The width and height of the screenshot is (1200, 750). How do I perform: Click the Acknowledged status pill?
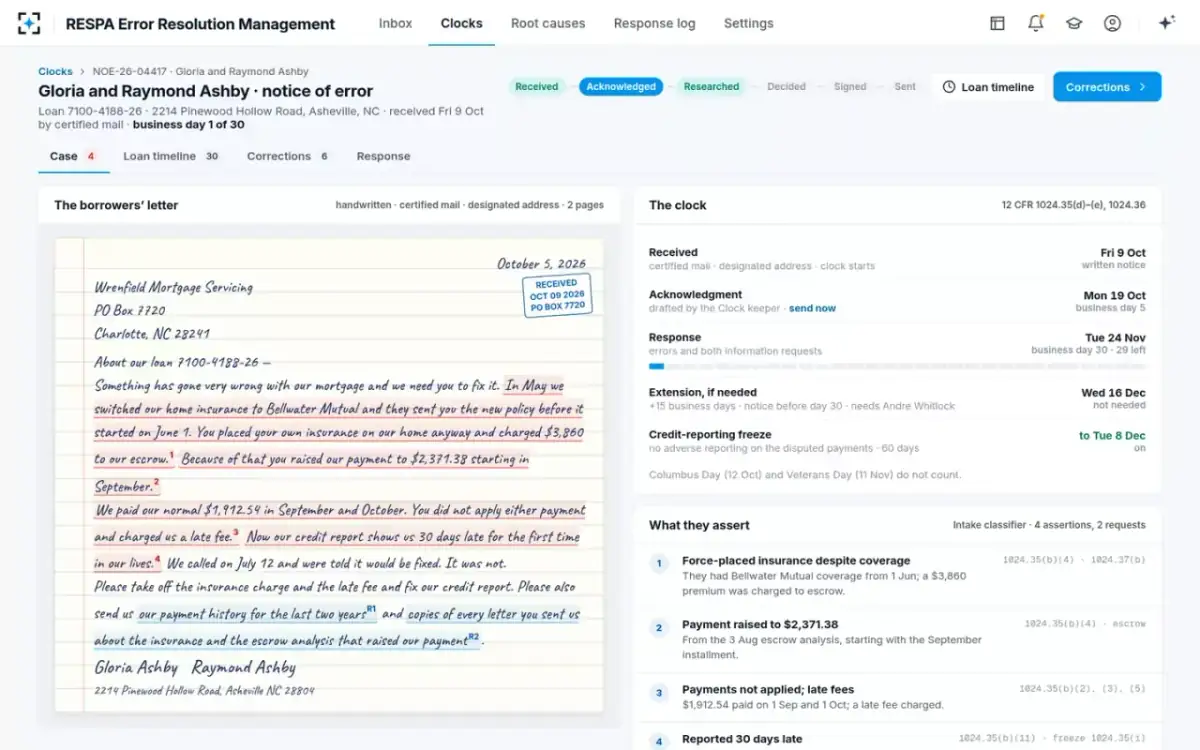click(621, 87)
